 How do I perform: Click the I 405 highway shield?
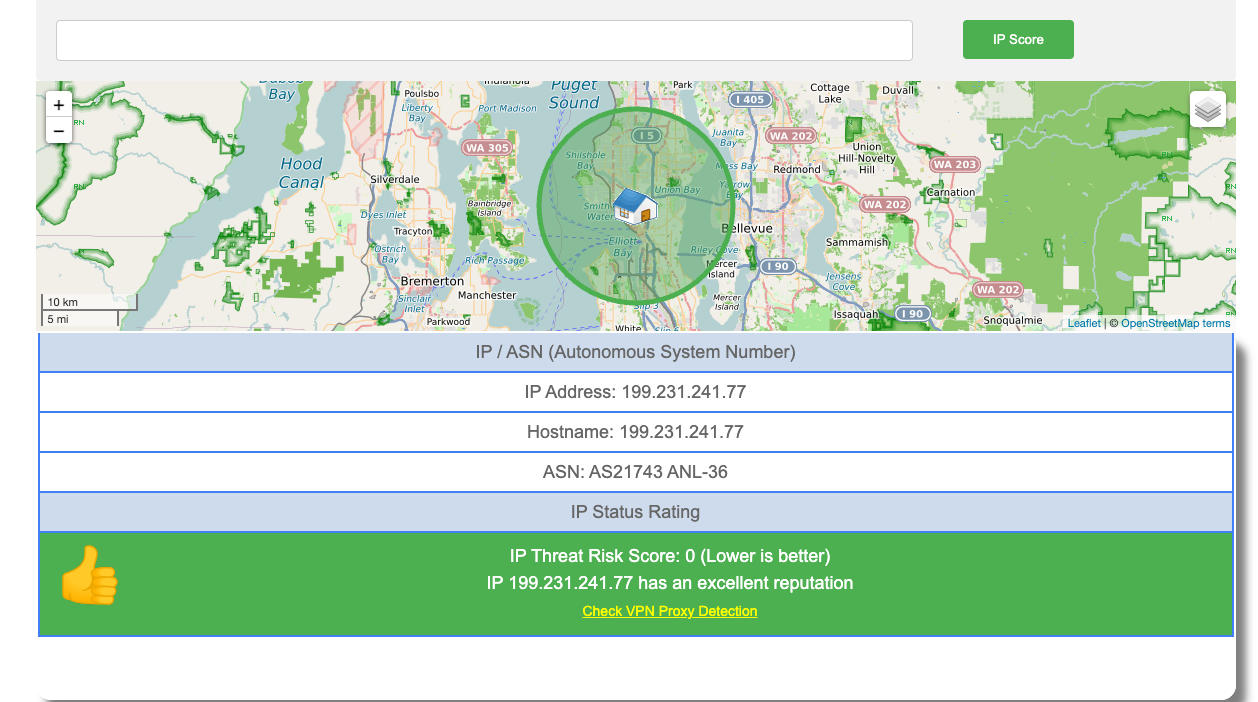coord(748,100)
